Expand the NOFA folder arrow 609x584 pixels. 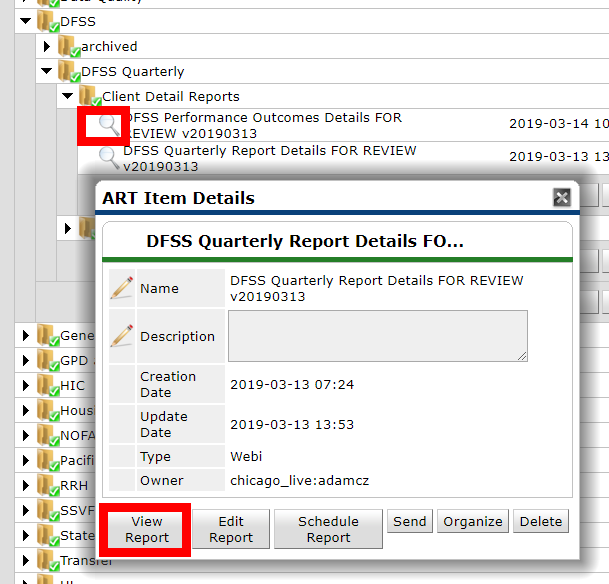(x=26, y=435)
